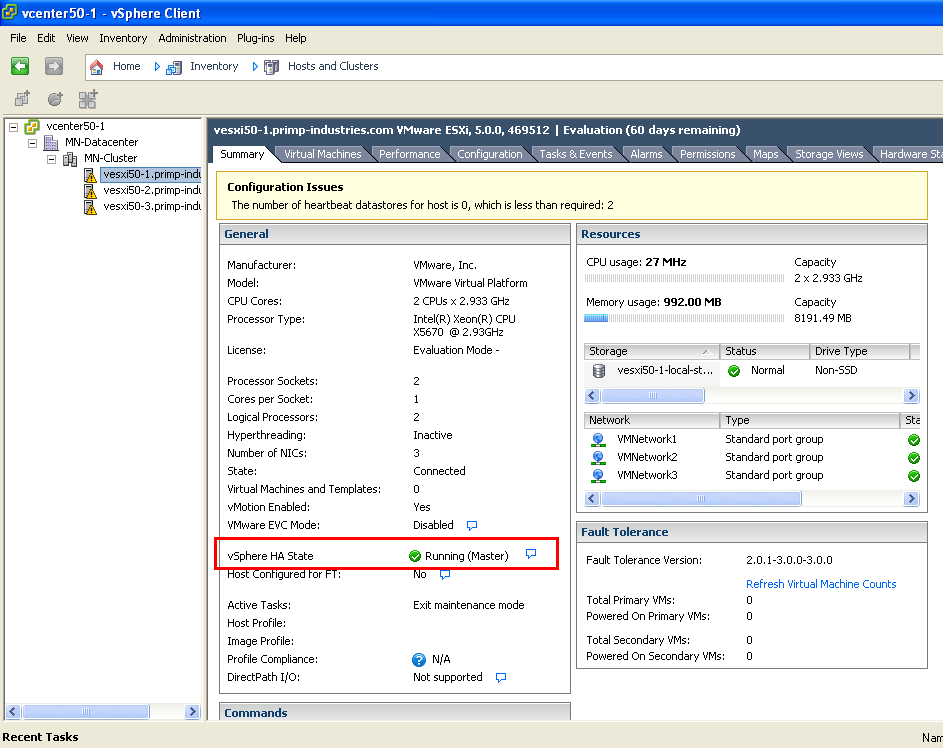Click the Refresh Virtual Machine Counts link

(820, 583)
